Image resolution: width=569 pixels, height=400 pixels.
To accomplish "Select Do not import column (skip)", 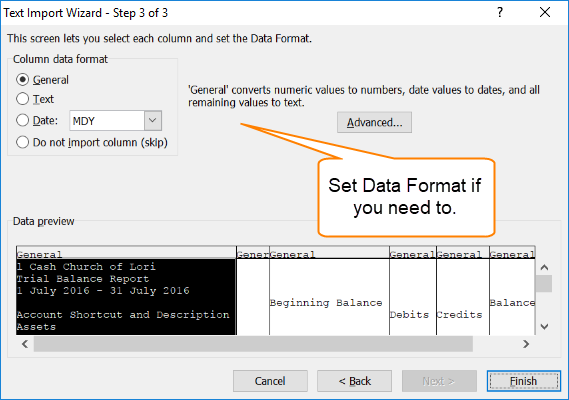I will (22, 142).
